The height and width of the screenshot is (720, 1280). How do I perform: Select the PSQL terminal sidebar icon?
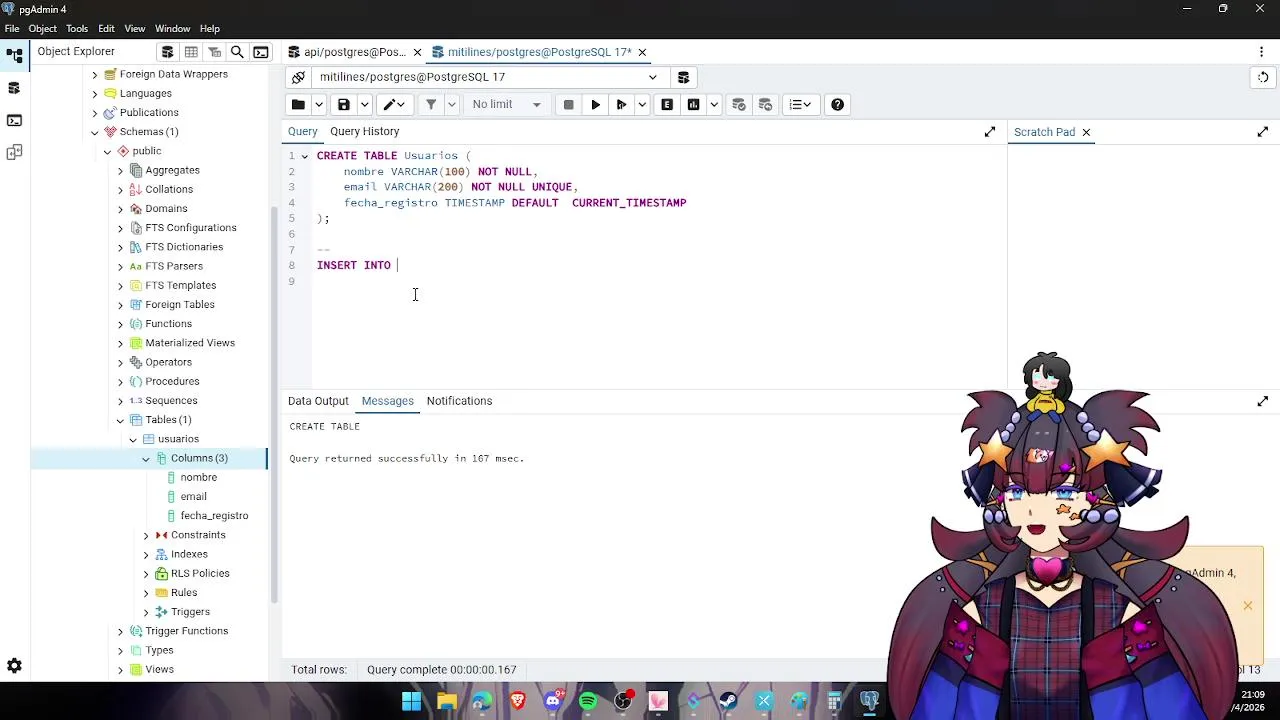14,120
